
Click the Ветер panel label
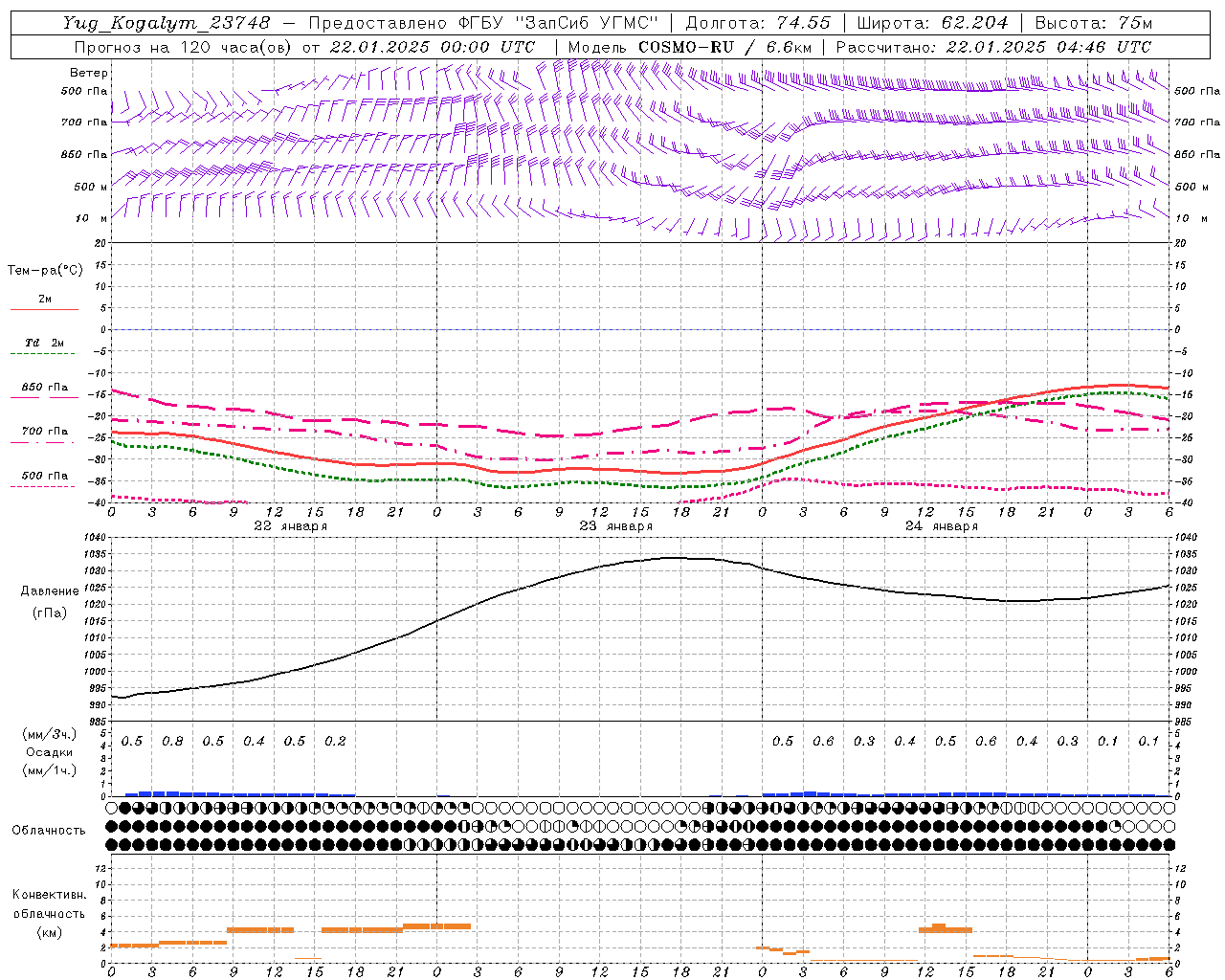pyautogui.click(x=89, y=73)
